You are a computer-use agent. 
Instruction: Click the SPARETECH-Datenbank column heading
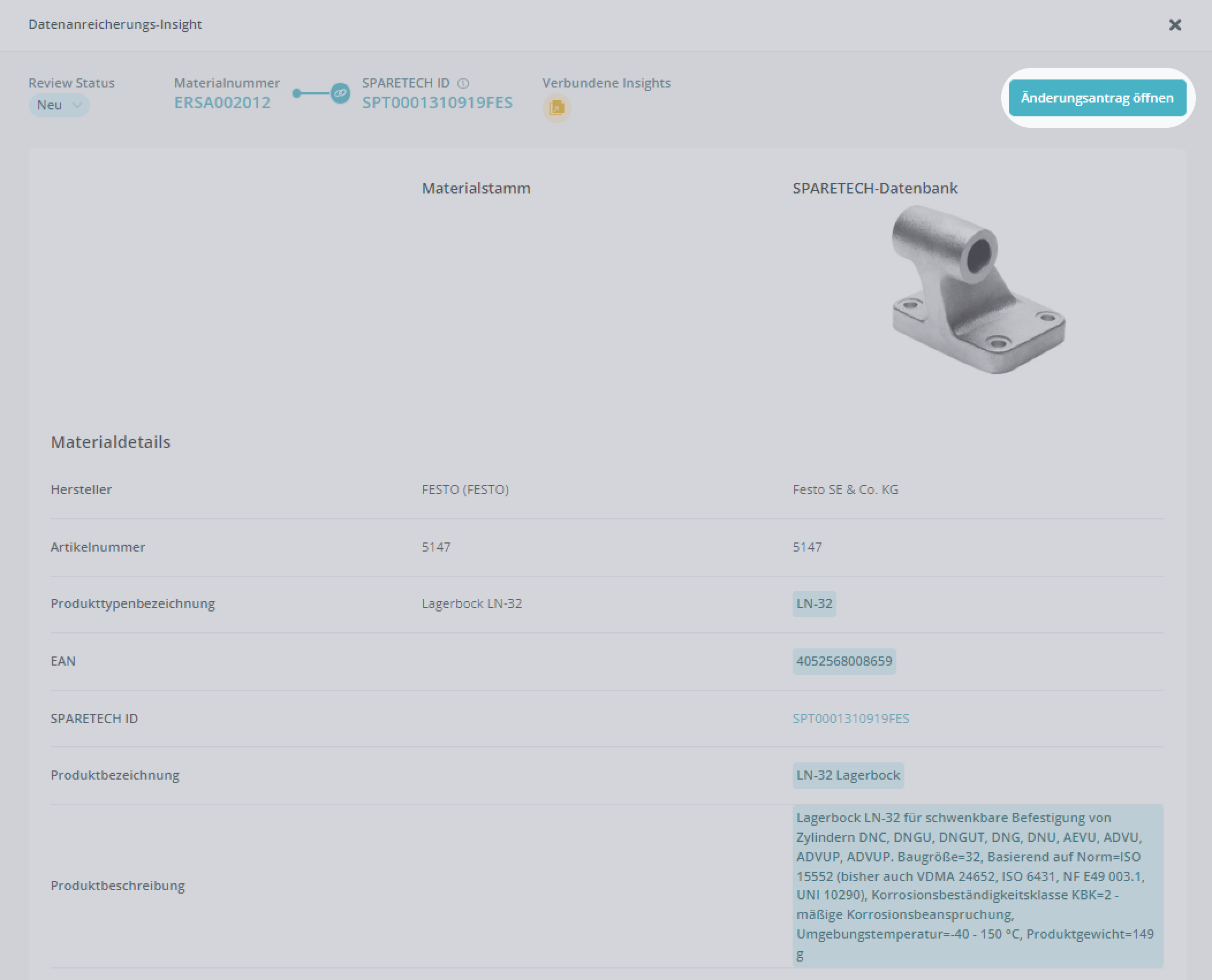(x=874, y=188)
